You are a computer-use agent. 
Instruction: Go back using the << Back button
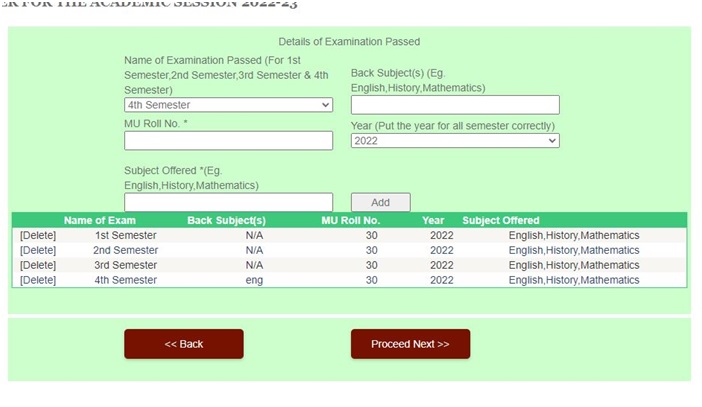[183, 344]
